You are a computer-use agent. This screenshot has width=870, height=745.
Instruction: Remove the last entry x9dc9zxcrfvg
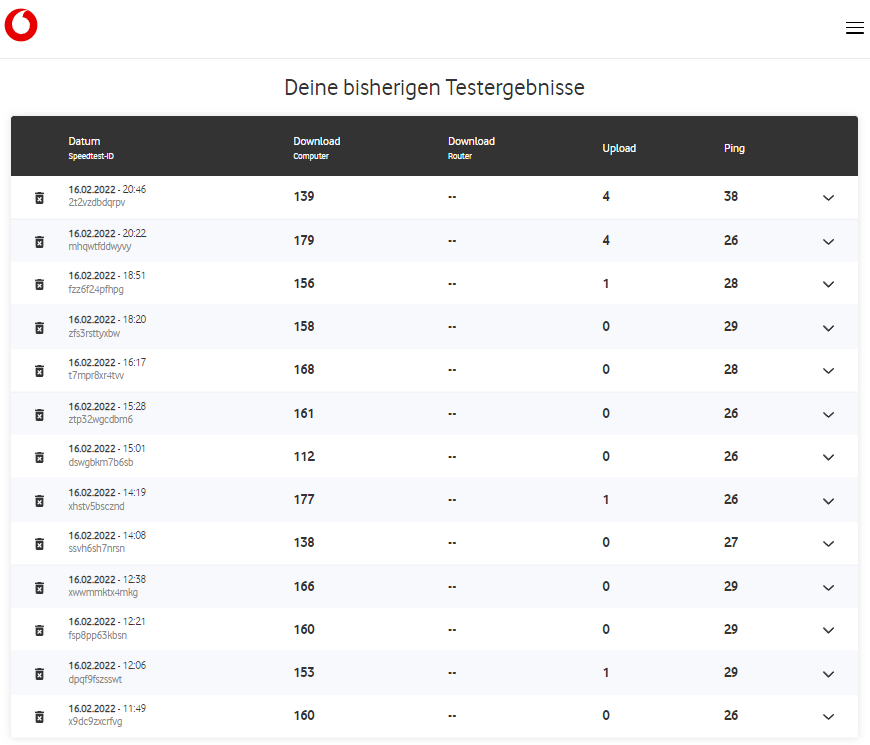[x=39, y=716]
